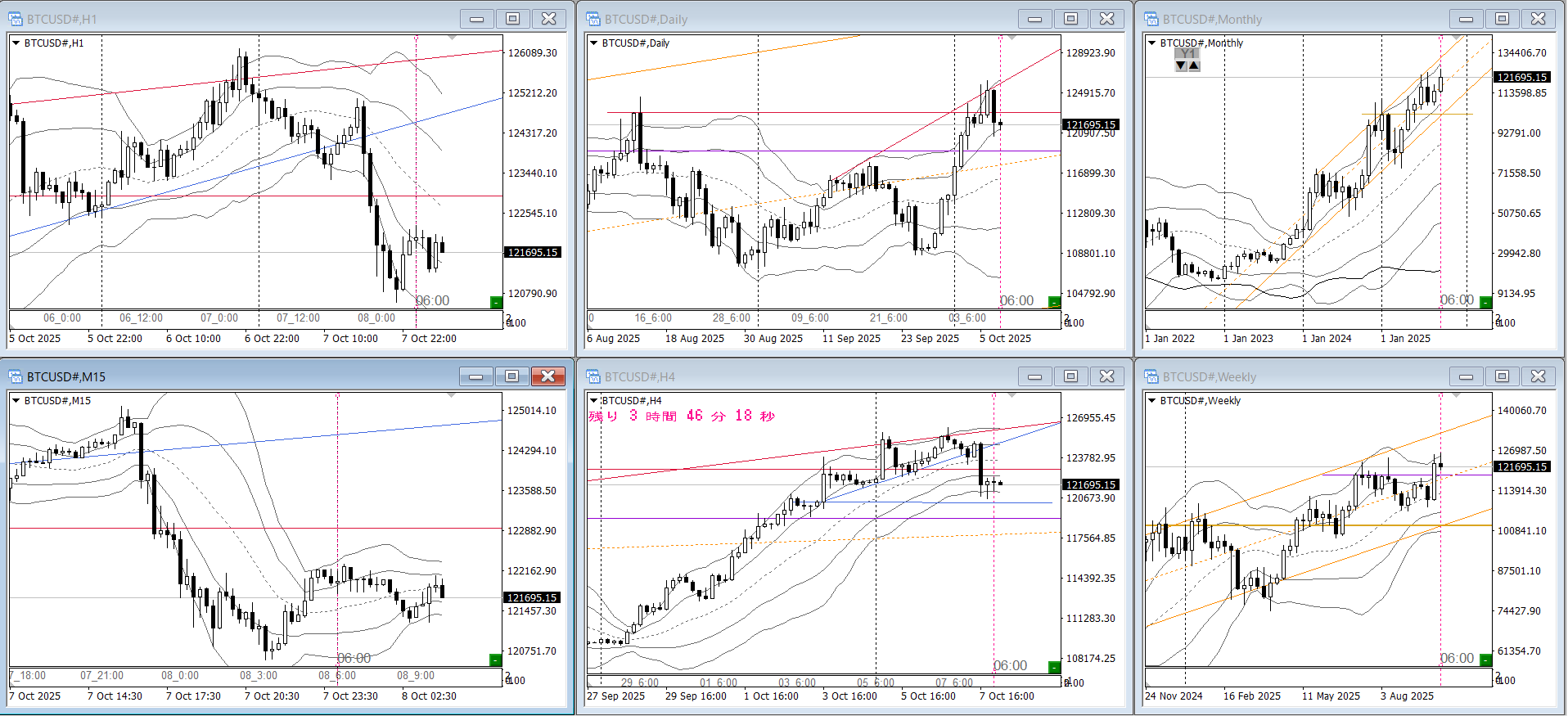Click the BTCUSD#,M15 title bar chart icon

[x=16, y=376]
